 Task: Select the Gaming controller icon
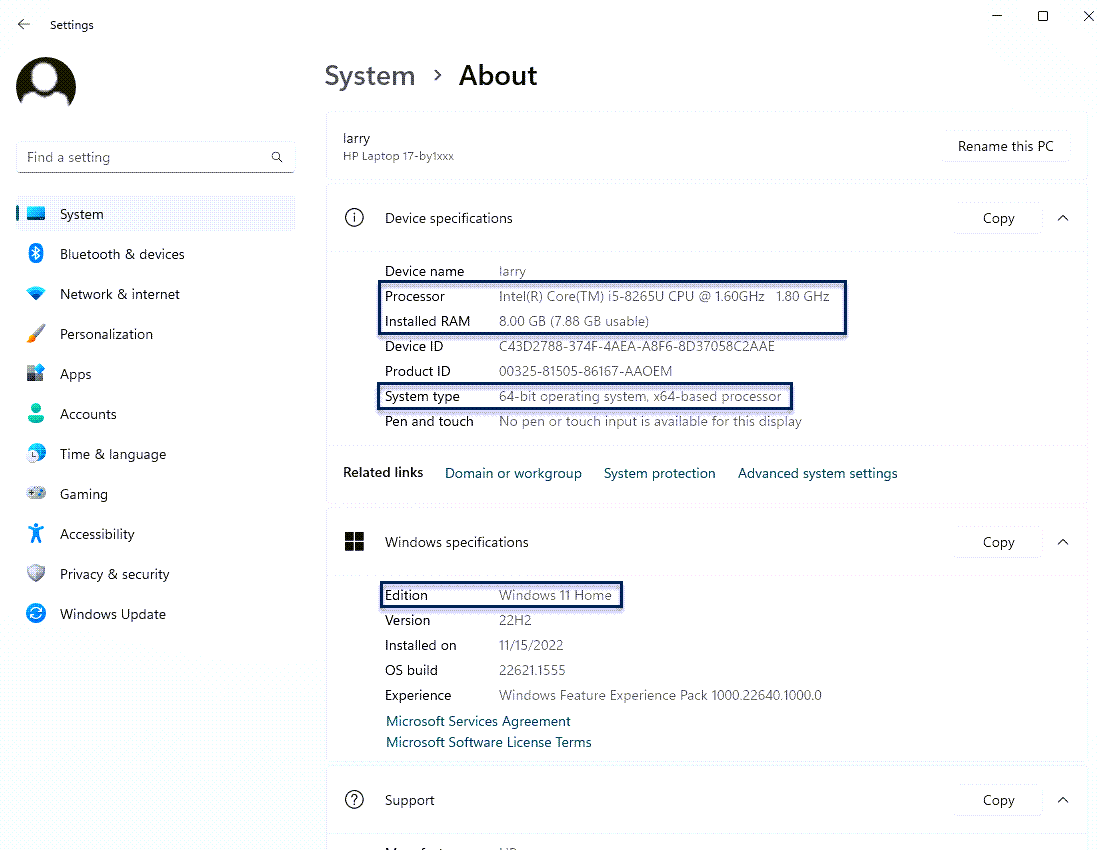(x=36, y=494)
